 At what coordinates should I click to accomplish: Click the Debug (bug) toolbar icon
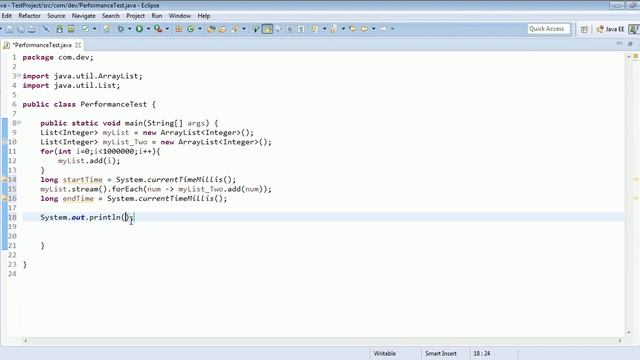[x=121, y=29]
